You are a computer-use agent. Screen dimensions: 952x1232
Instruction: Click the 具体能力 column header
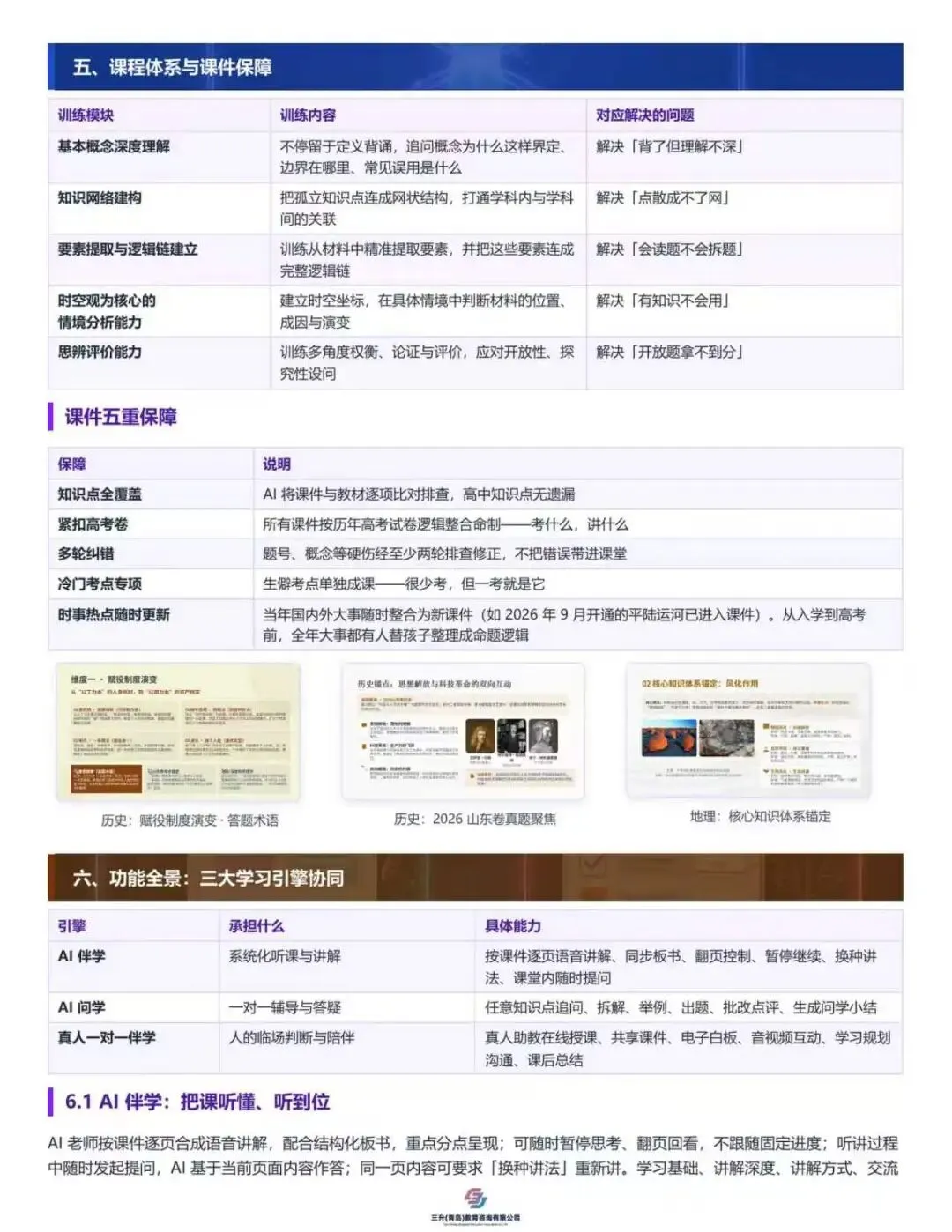pyautogui.click(x=513, y=926)
